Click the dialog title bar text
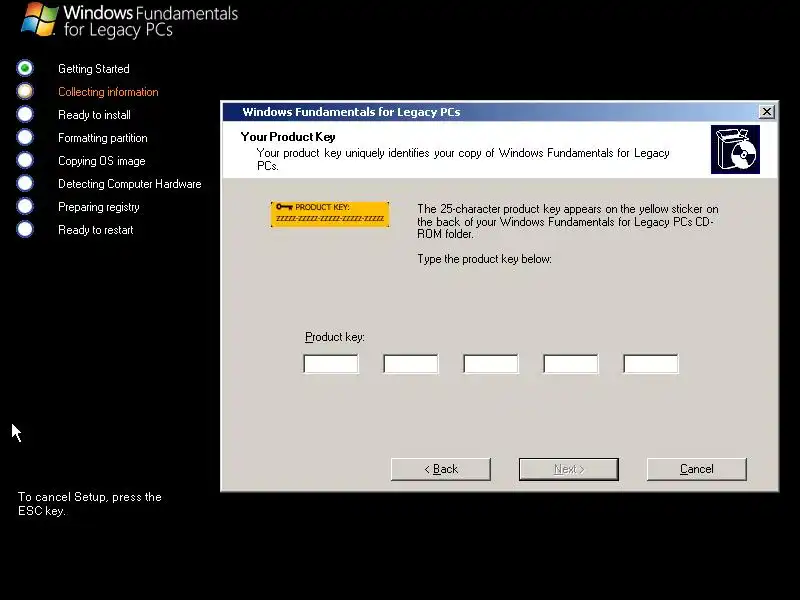 coord(351,112)
